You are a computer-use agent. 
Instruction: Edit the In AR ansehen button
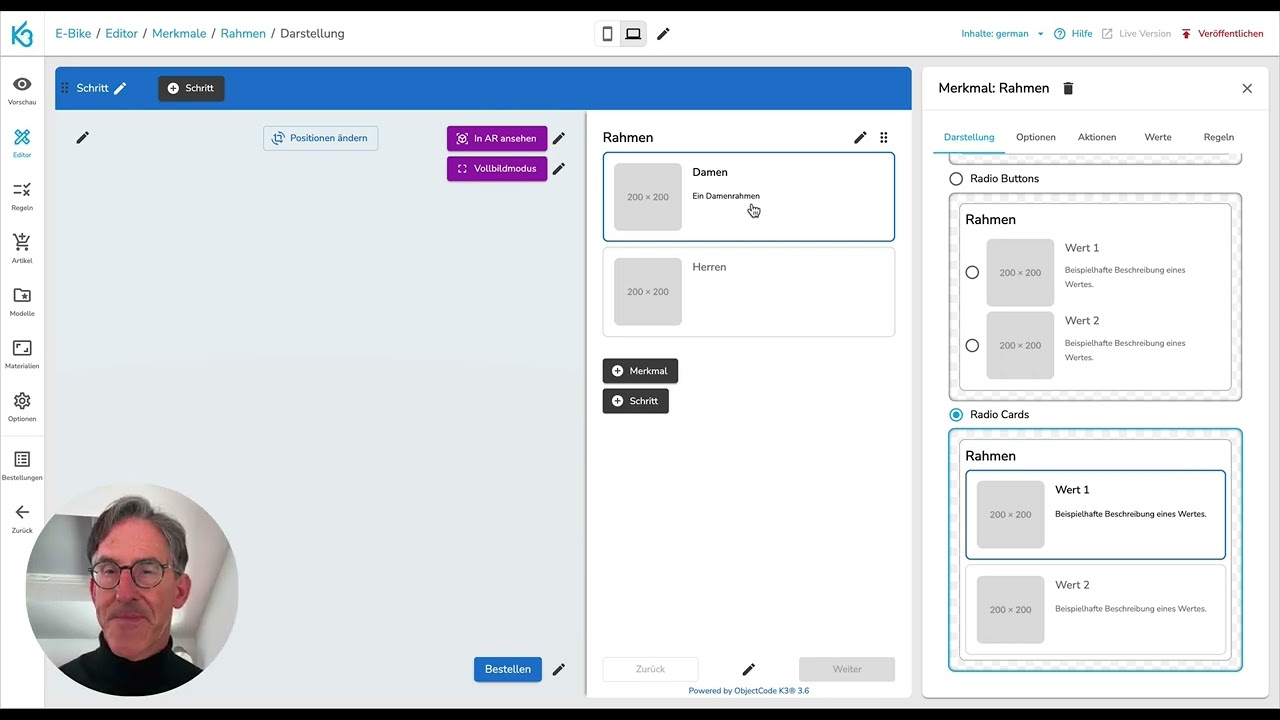click(x=559, y=139)
